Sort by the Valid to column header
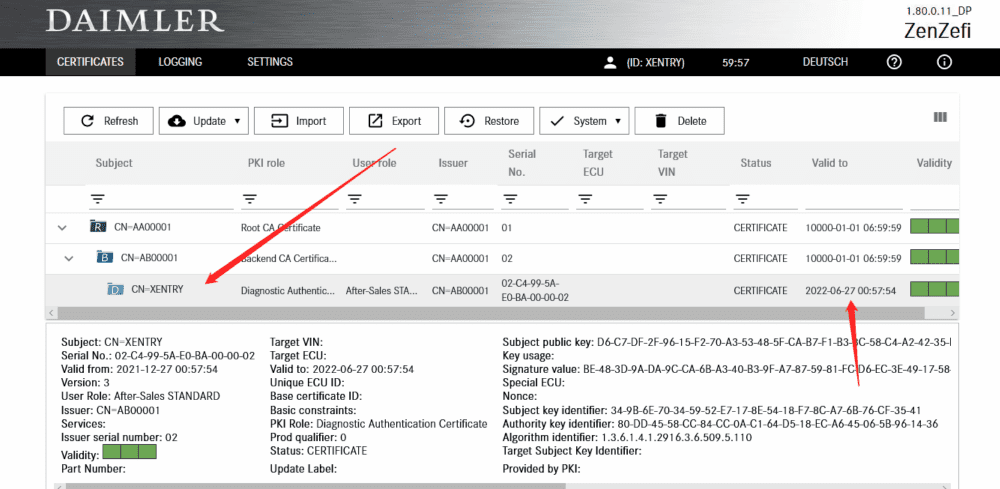The width and height of the screenshot is (1000, 489). coord(829,163)
